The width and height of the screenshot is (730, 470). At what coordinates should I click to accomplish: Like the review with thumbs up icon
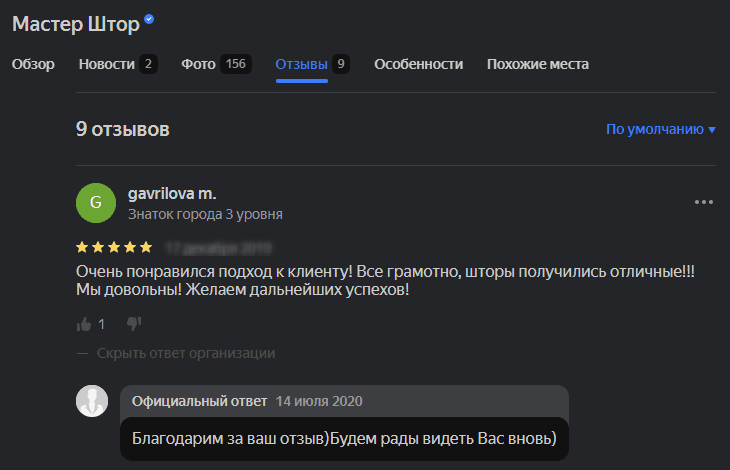coord(84,324)
